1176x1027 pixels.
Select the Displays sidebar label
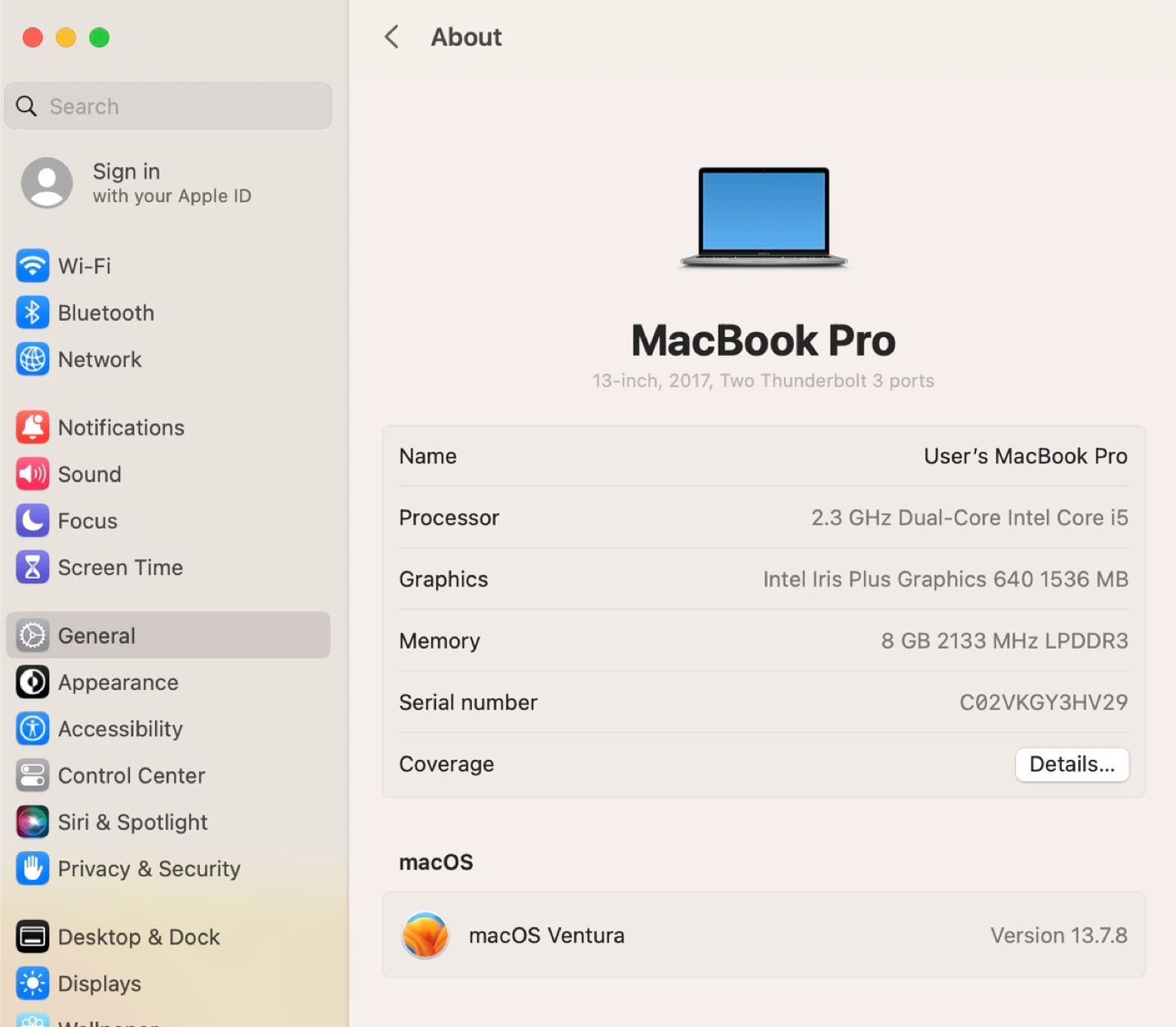coord(100,984)
